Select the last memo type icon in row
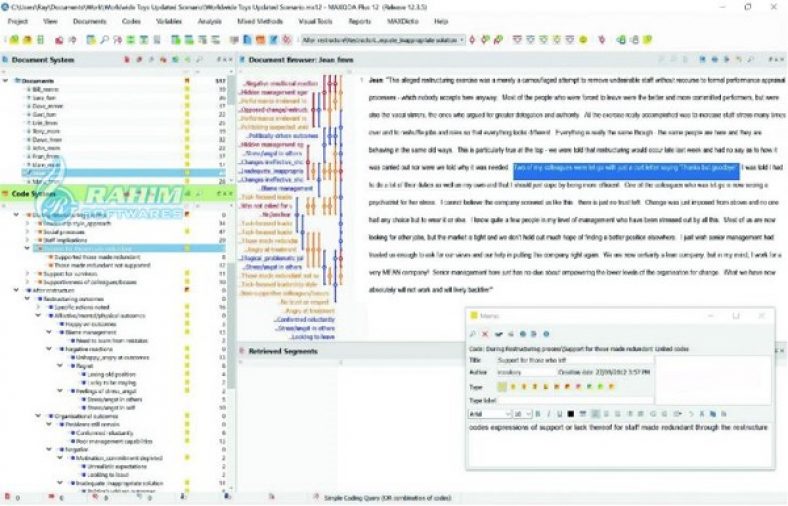The width and height of the screenshot is (788, 506). pyautogui.click(x=612, y=387)
